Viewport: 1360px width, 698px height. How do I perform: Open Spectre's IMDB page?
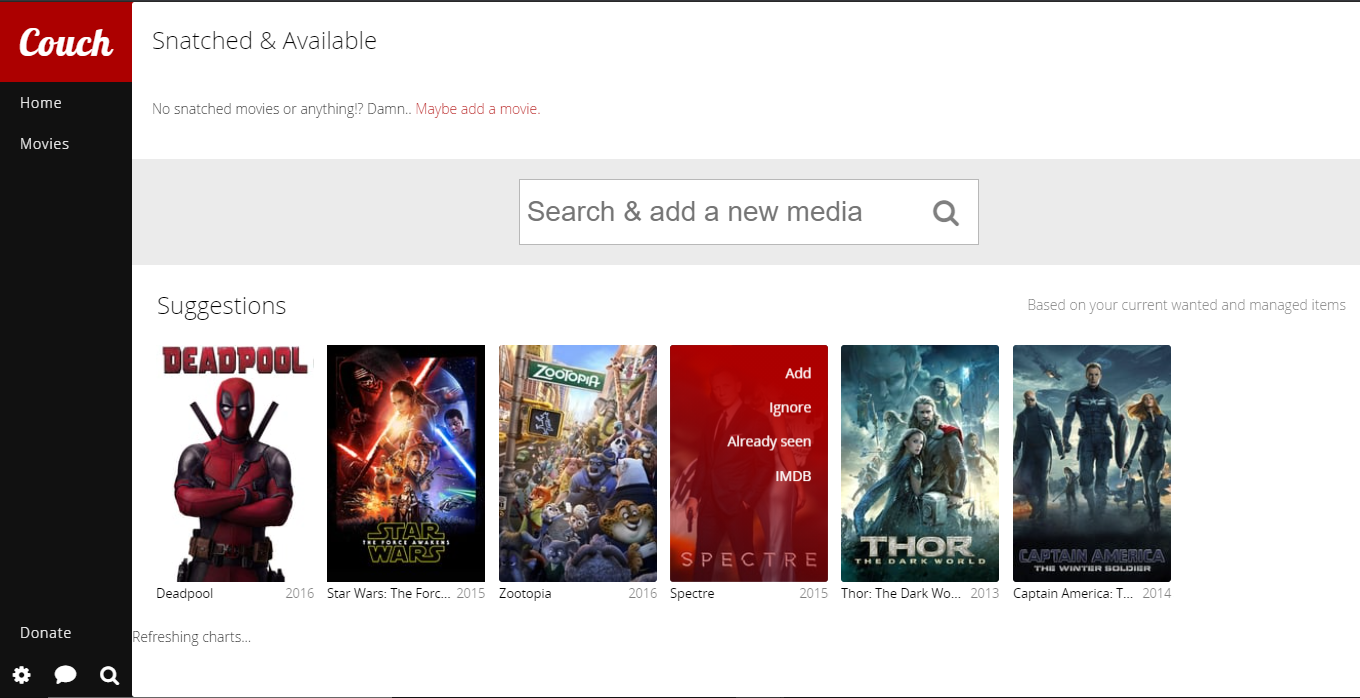click(x=793, y=476)
